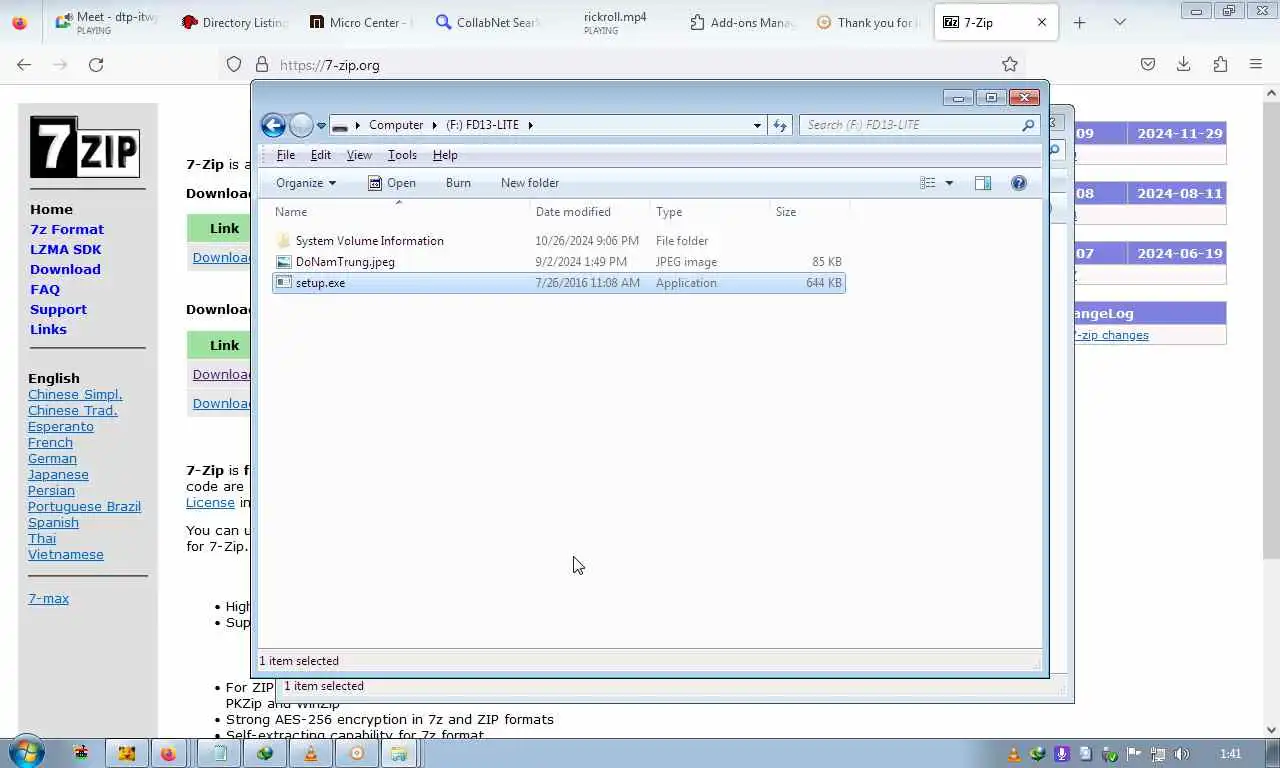This screenshot has width=1280, height=768.
Task: Click the blue Explorer help icon
Action: click(x=1019, y=183)
